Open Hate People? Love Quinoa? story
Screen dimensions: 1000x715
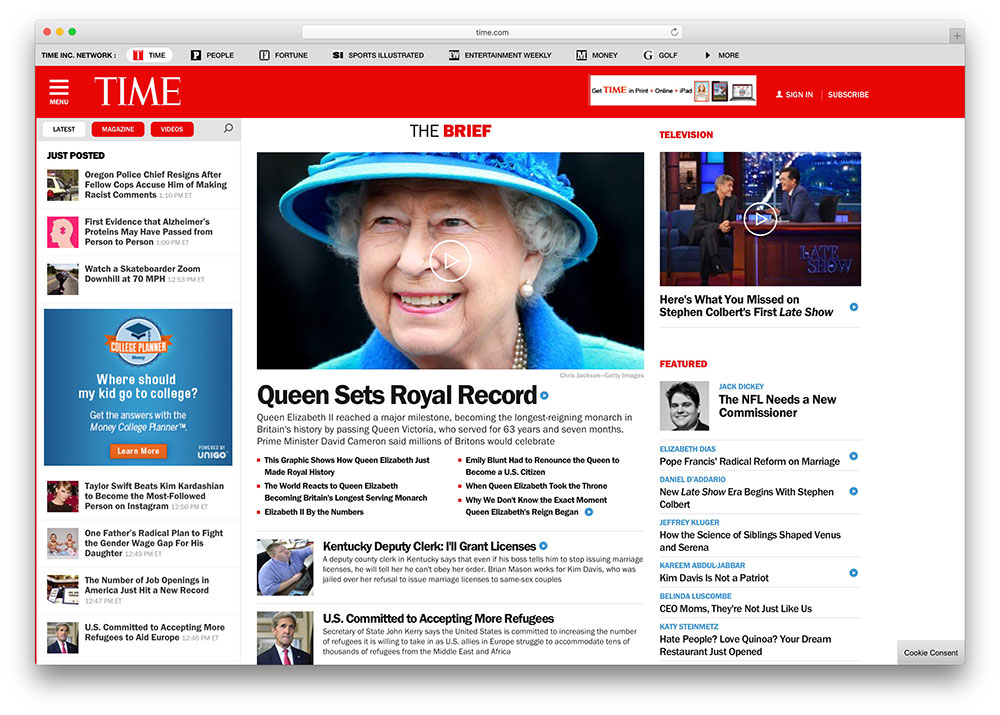[x=745, y=645]
